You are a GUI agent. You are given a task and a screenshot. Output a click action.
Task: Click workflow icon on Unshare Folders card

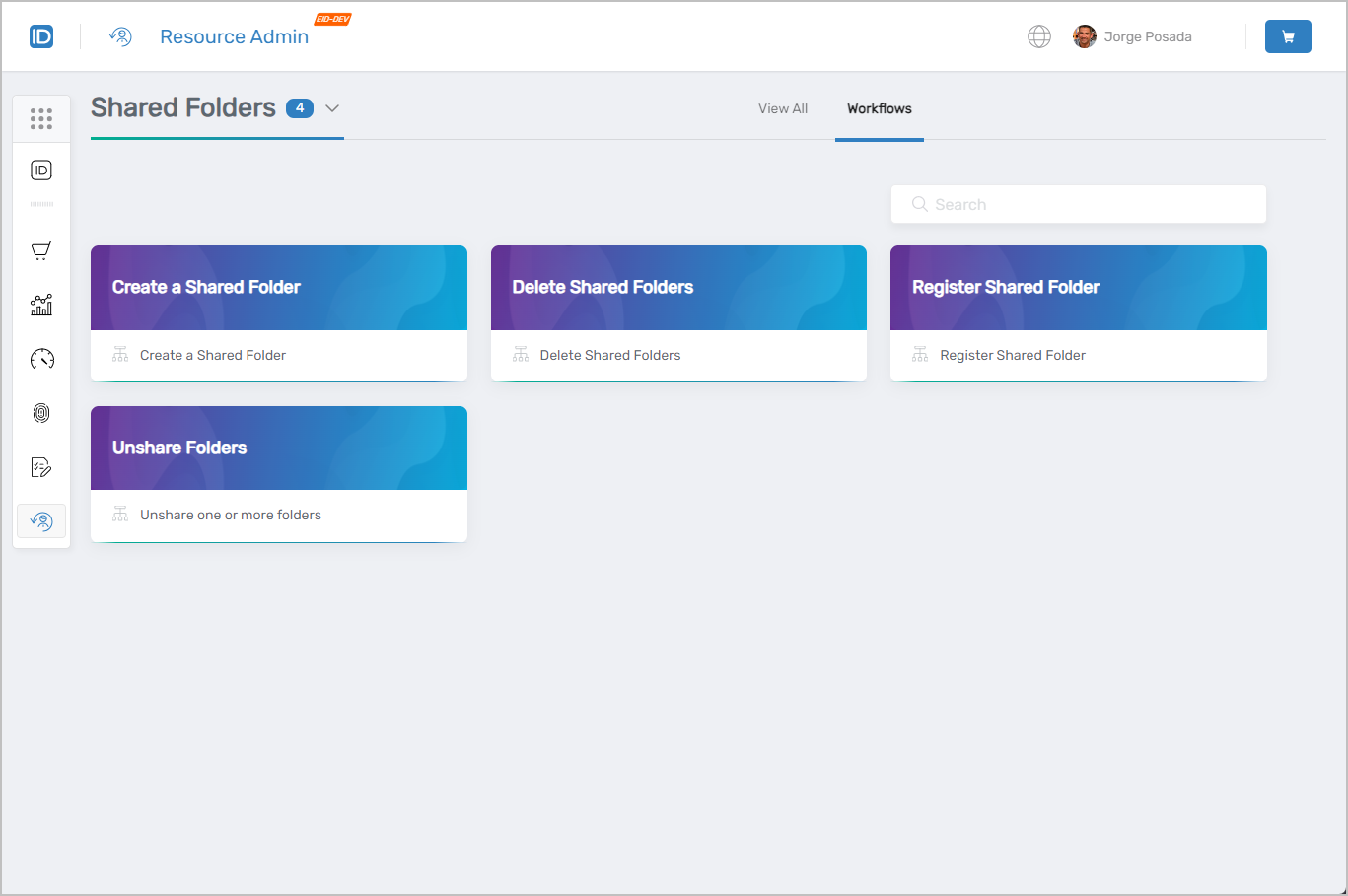tap(119, 515)
